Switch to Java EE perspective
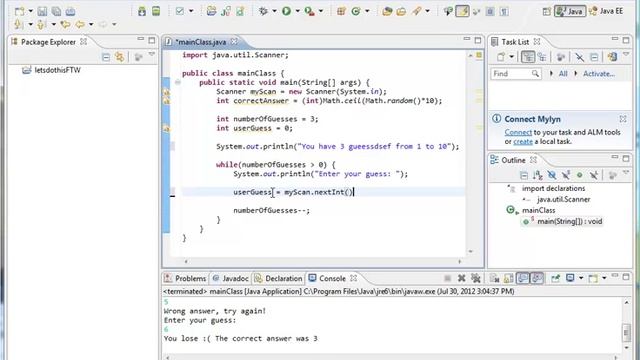Screen dimensions: 640x360 coord(607,11)
